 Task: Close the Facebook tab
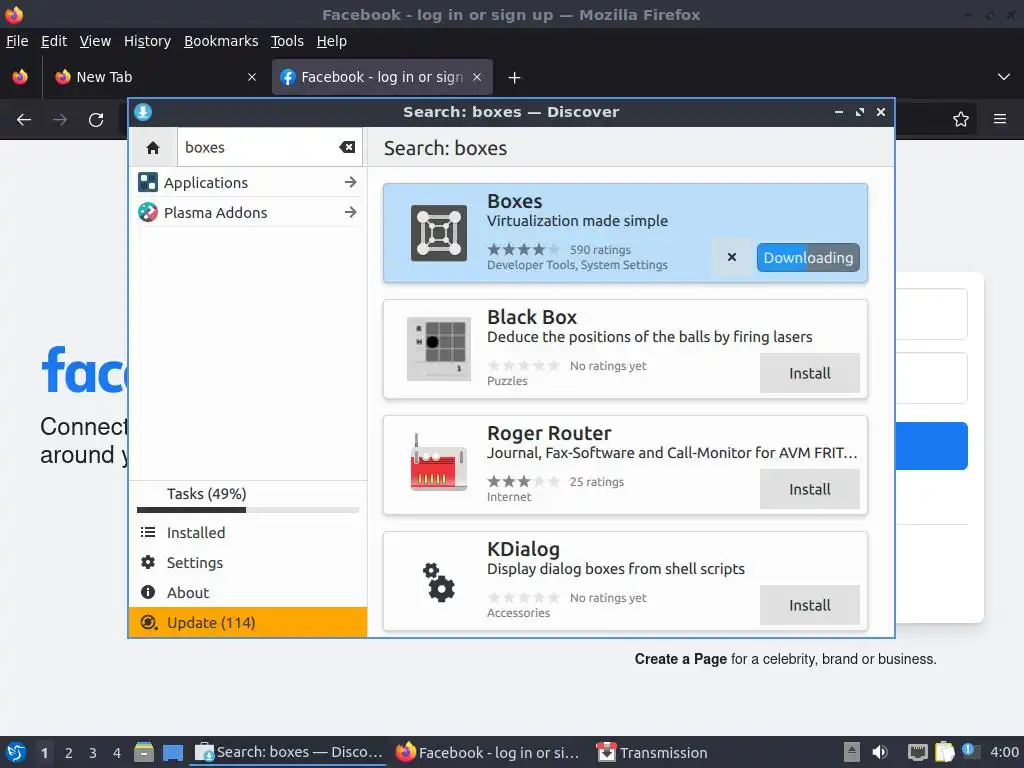[x=477, y=77]
